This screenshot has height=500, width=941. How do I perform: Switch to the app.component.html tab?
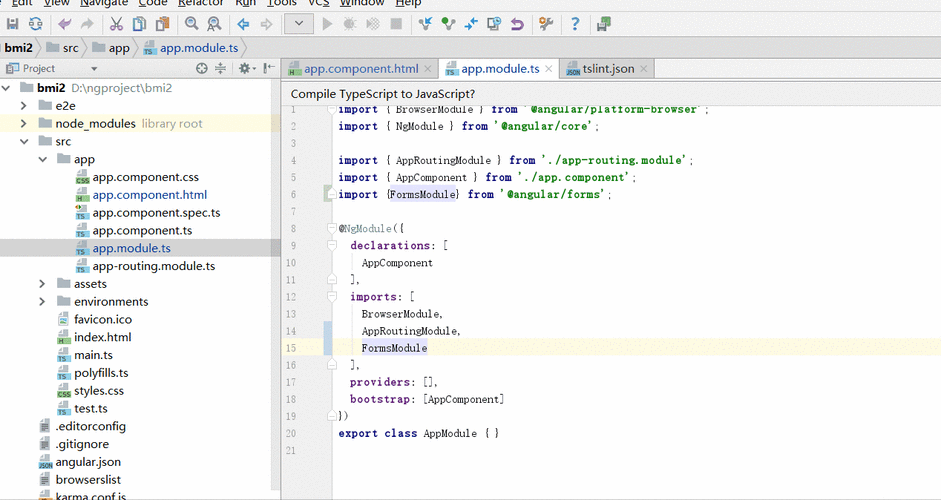[361, 69]
